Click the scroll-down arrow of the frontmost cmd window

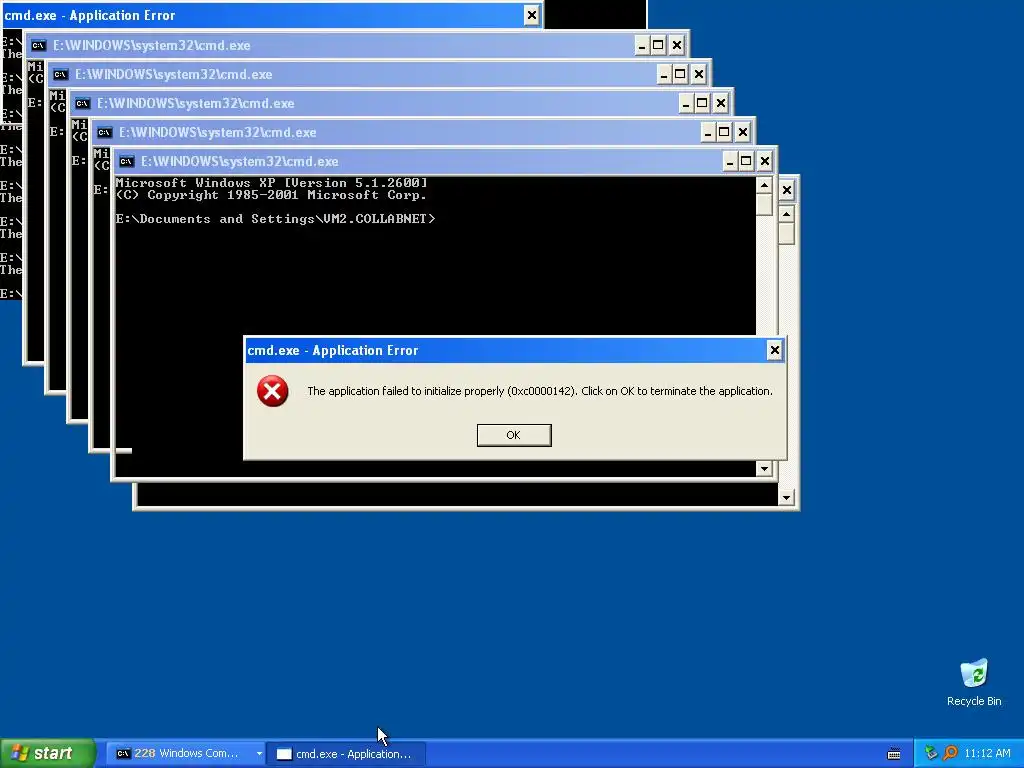pyautogui.click(x=764, y=468)
